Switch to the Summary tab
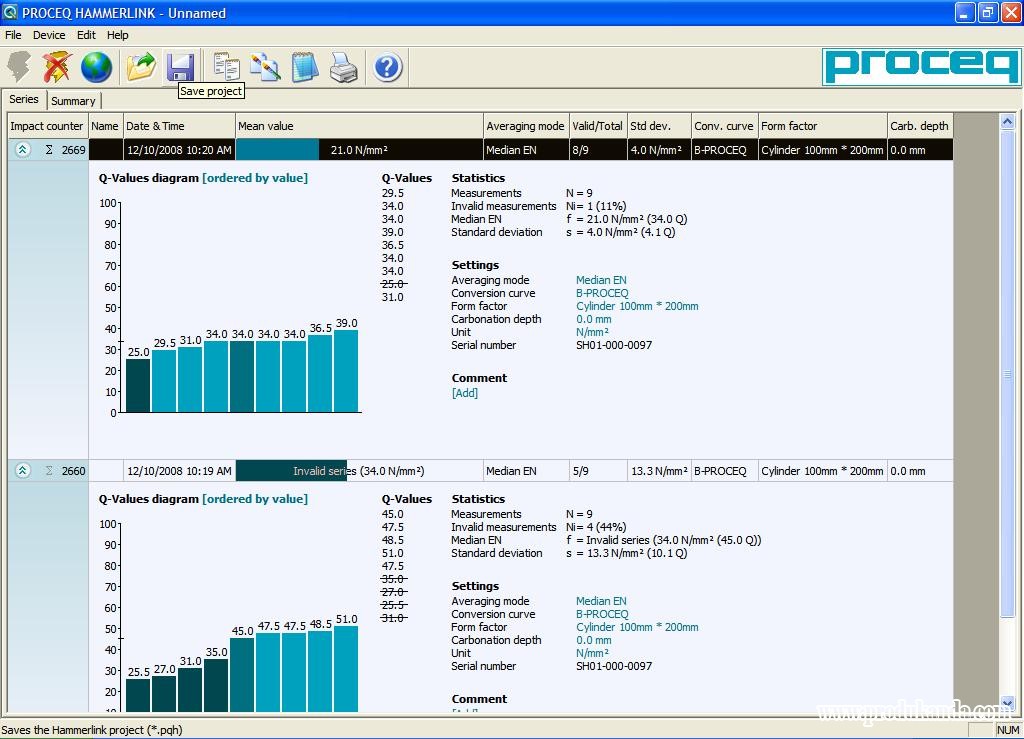 point(73,101)
